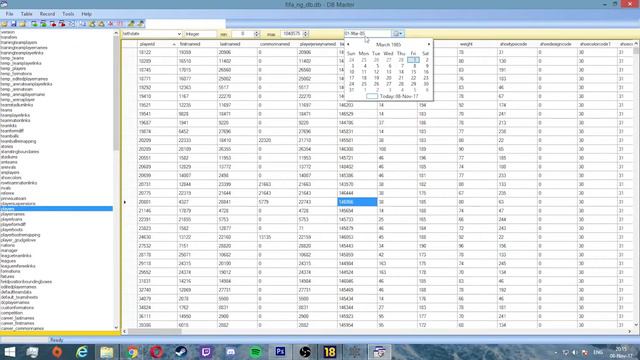Go to previous month in calendar

pyautogui.click(x=348, y=44)
